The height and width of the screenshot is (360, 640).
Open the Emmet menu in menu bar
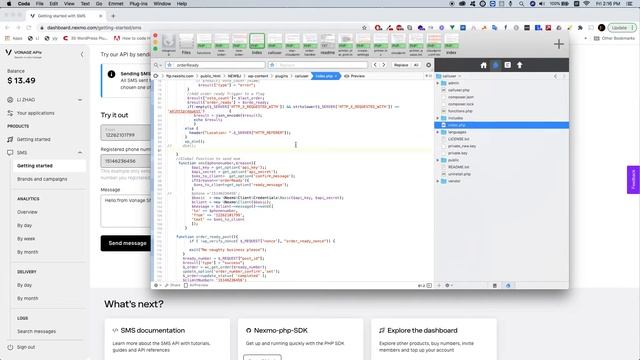pyautogui.click(x=116, y=4)
